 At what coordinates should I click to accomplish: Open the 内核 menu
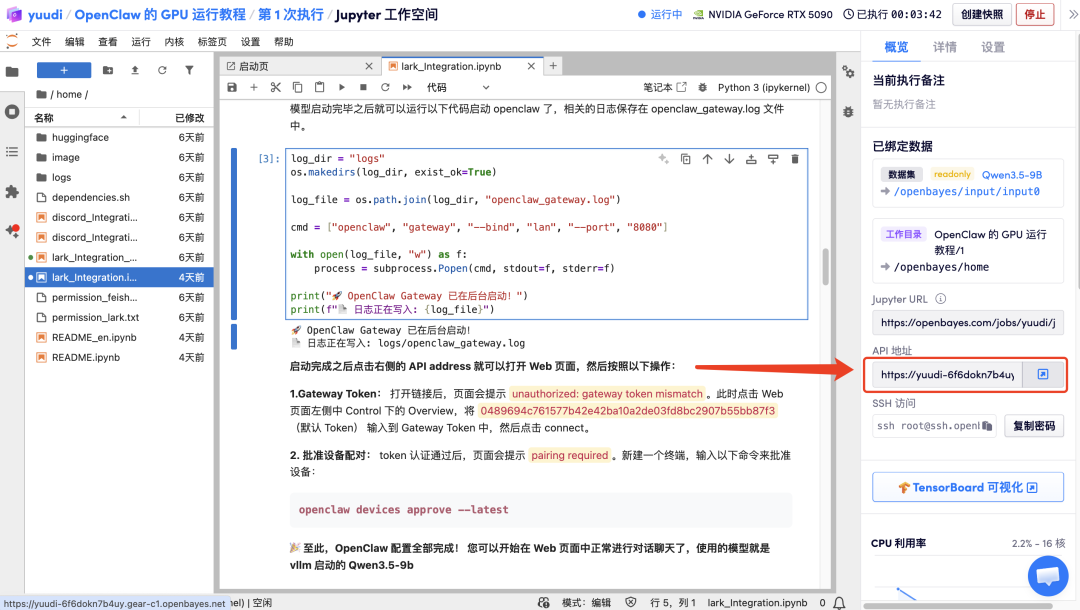point(174,42)
